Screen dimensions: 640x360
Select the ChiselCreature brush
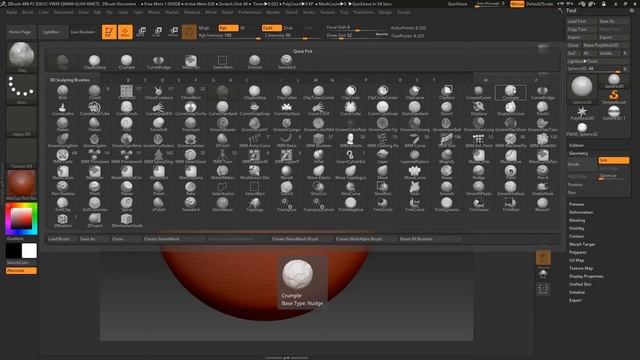tap(159, 92)
